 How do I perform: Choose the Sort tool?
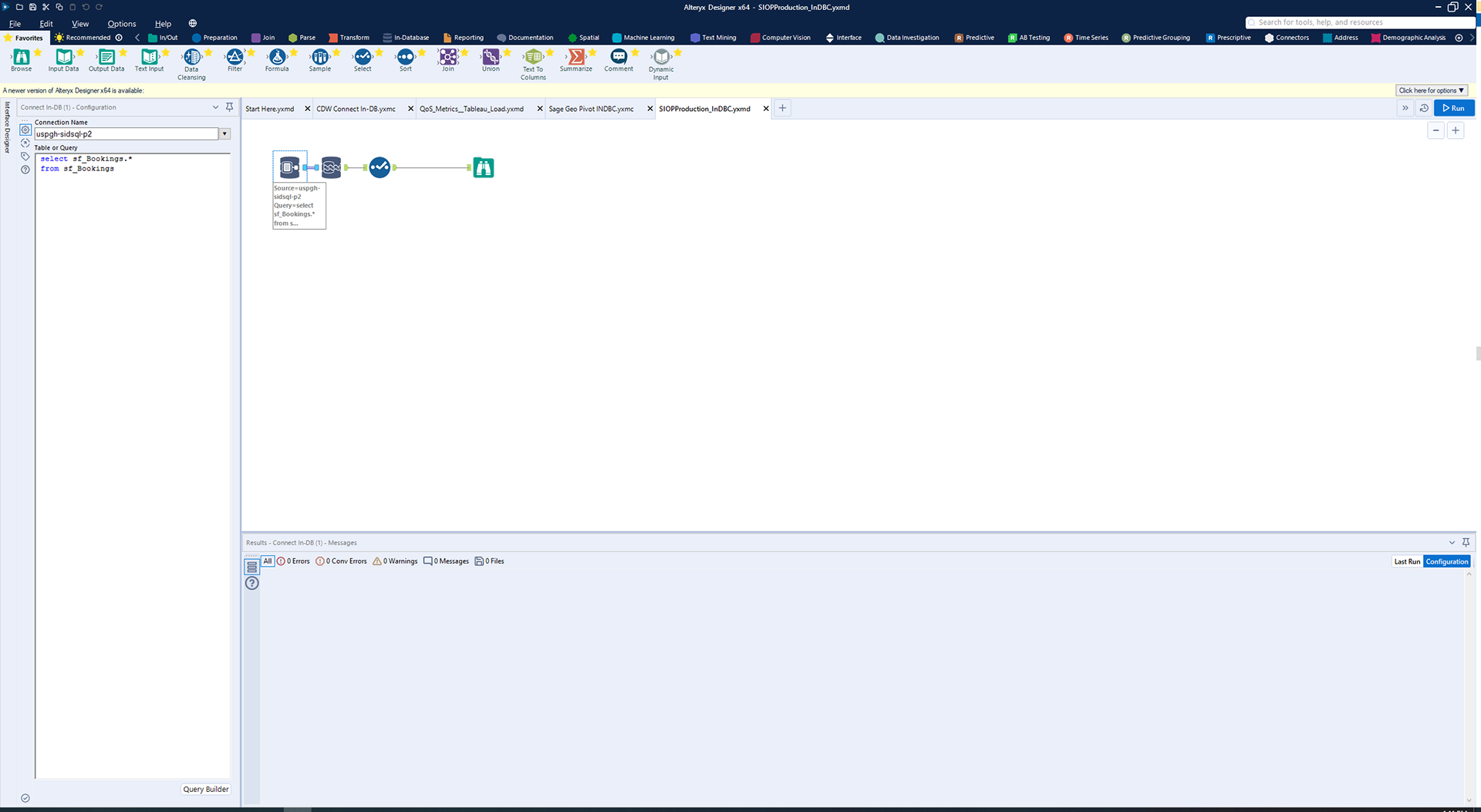pyautogui.click(x=405, y=60)
